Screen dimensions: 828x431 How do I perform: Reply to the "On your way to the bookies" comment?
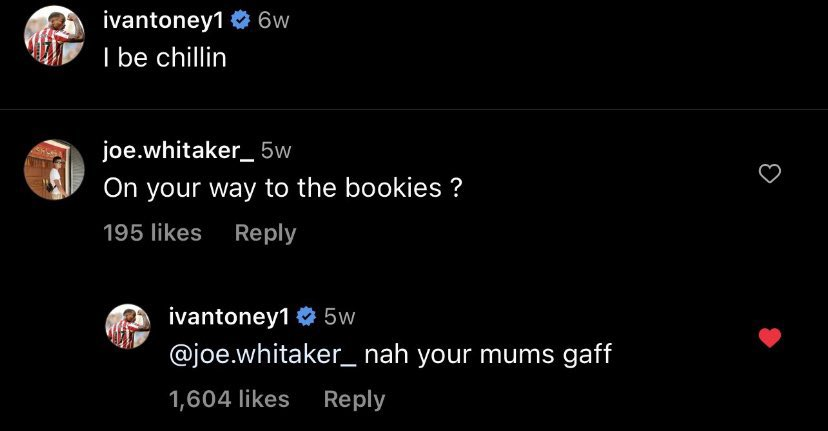click(265, 233)
